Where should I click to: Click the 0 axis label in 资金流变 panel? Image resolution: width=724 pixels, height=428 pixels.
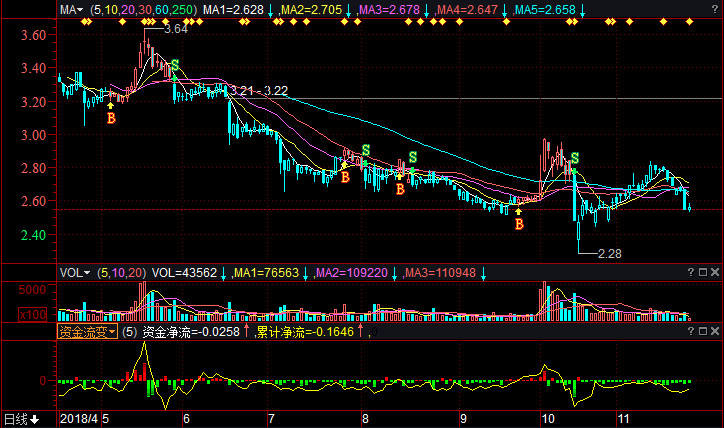coord(43,381)
